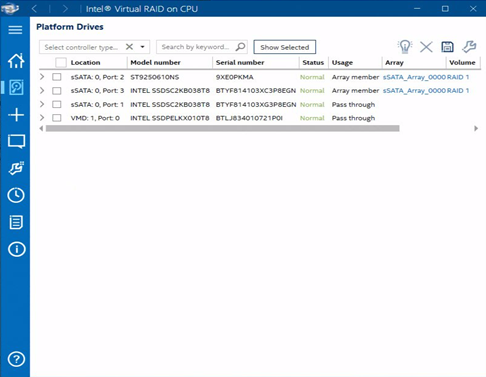This screenshot has height=377, width=486.
Task: Expand the sSATA: 0, Port: 2 row
Action: click(x=42, y=77)
